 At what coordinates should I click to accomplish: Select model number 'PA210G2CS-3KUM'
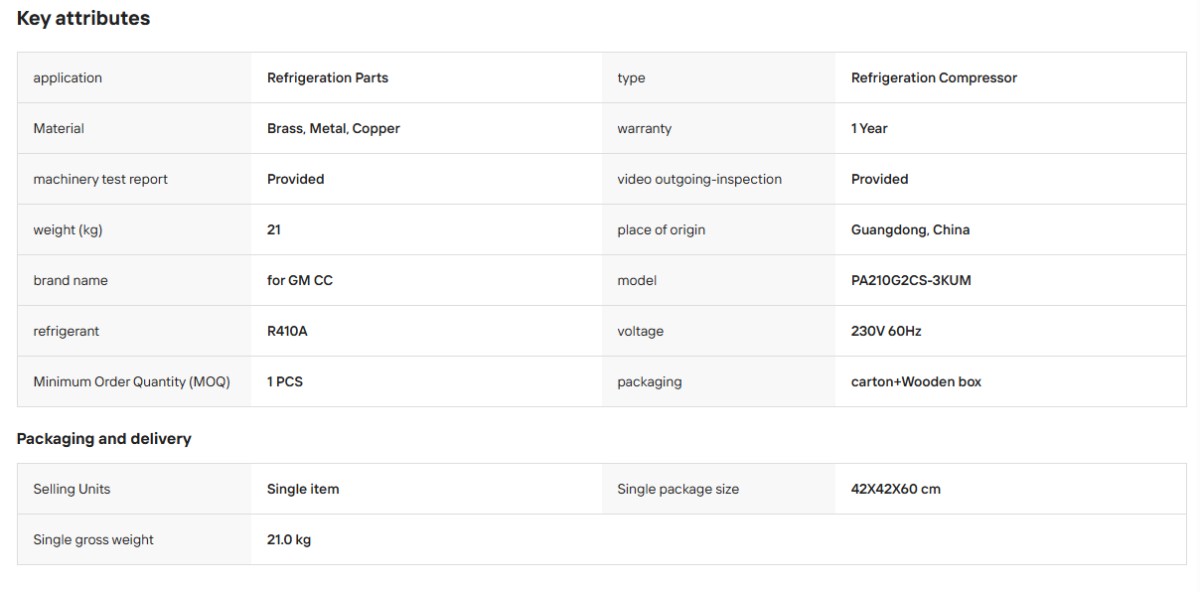click(911, 280)
